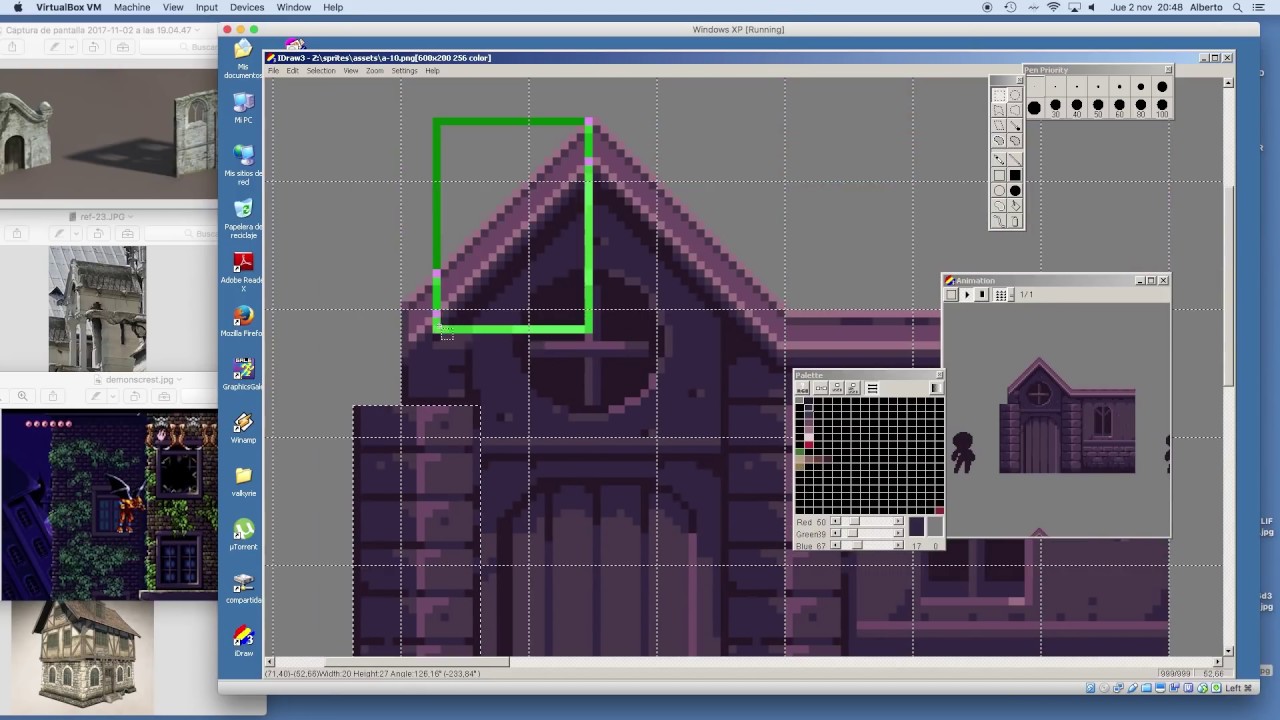Open macOS Spotlight search icon
Image resolution: width=1280 pixels, height=720 pixels.
tap(1237, 7)
